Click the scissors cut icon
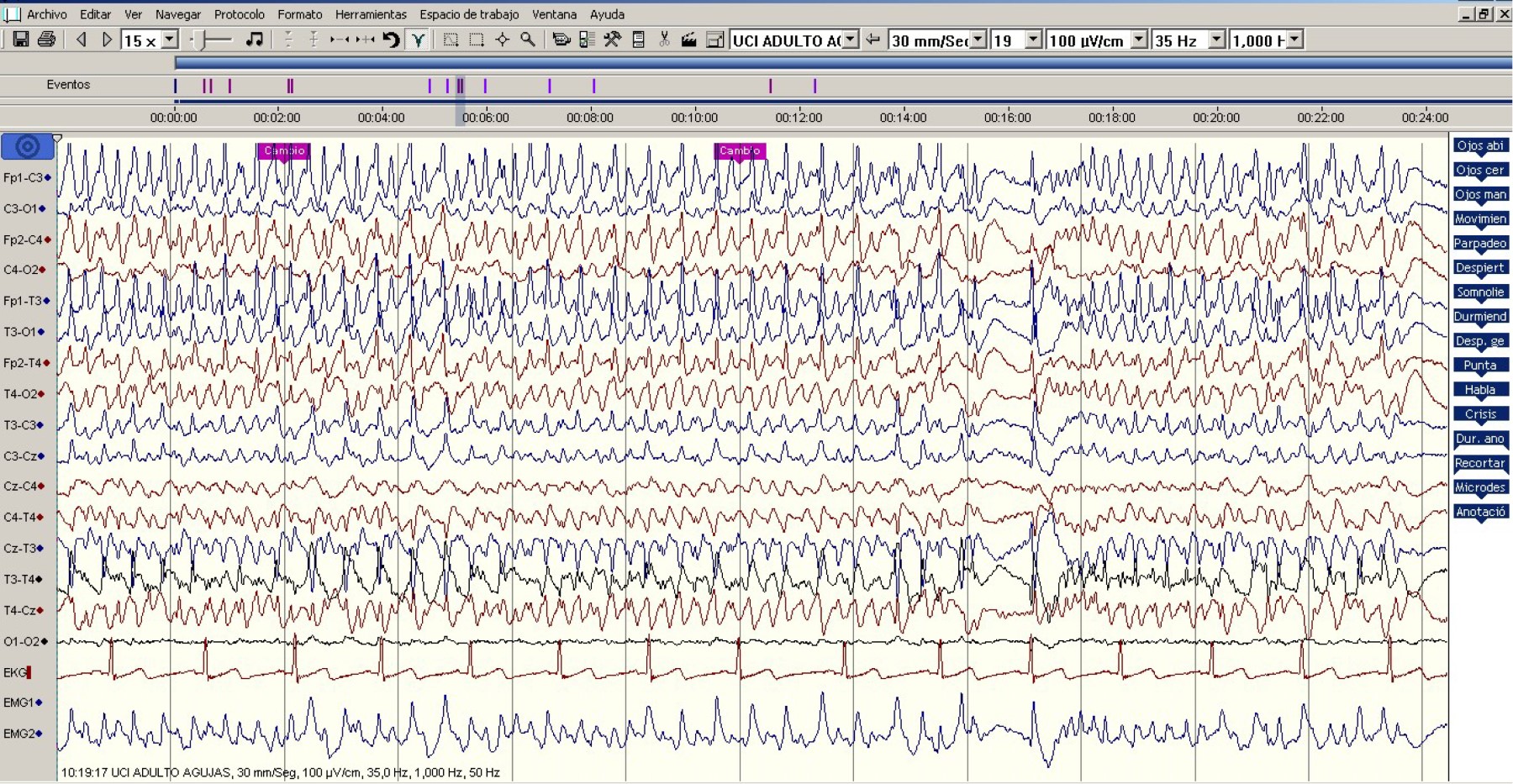The height and width of the screenshot is (784, 1513). point(664,39)
